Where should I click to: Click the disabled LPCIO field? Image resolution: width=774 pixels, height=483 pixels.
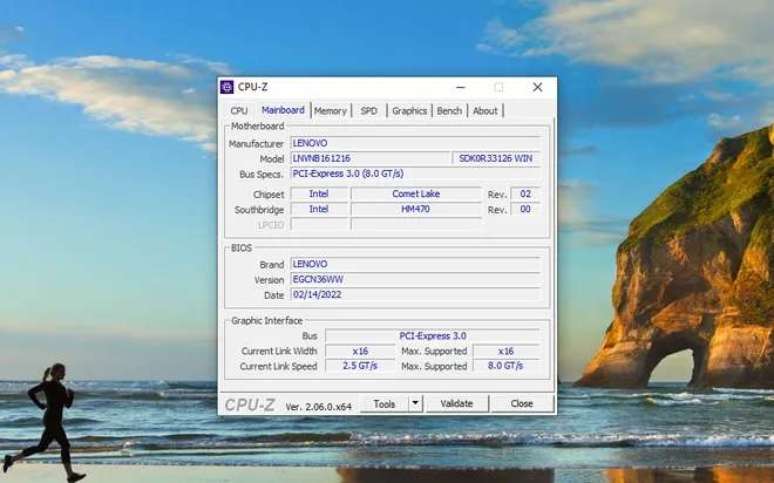pos(319,225)
